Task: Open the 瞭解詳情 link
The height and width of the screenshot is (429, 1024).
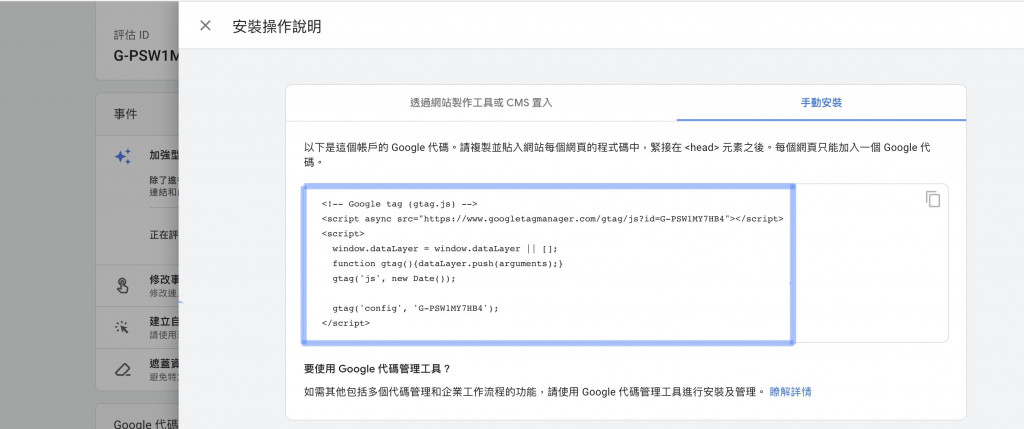Action: [x=790, y=392]
